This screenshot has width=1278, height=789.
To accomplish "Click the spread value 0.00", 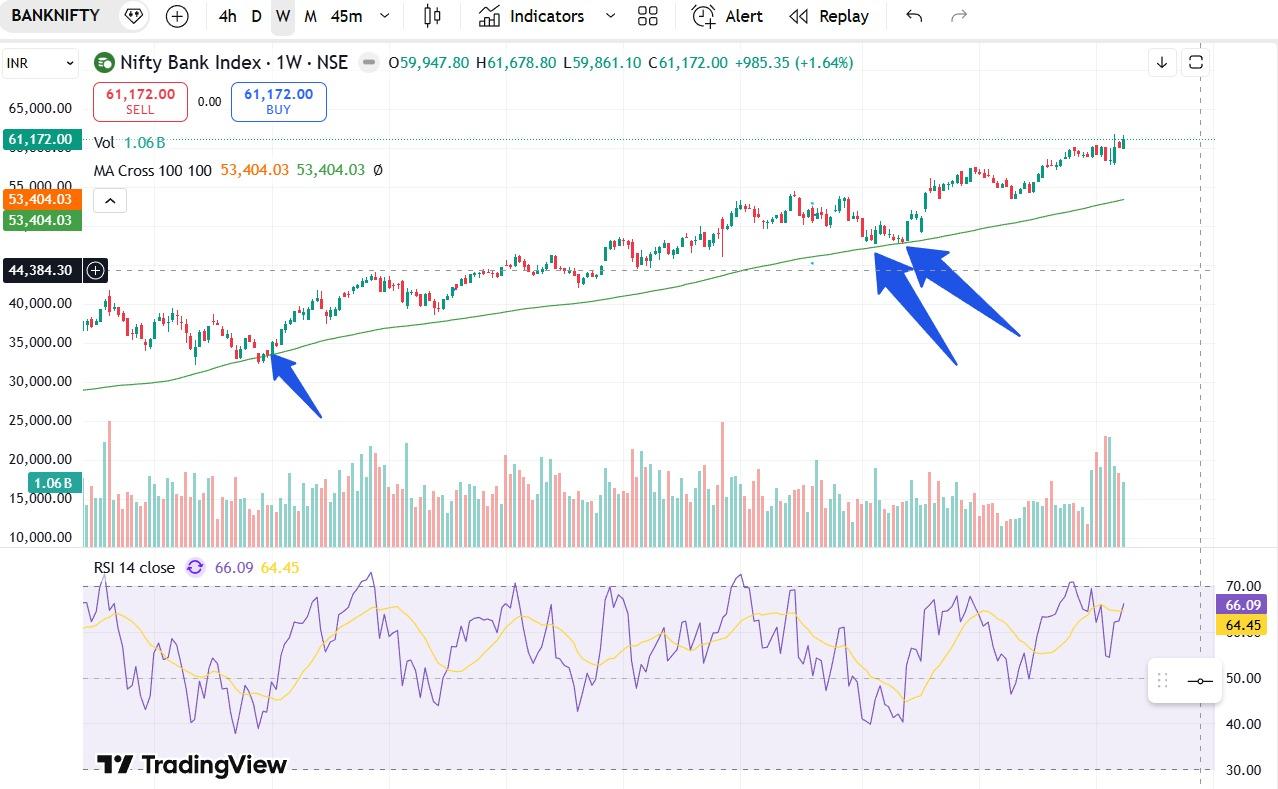I will click(209, 101).
